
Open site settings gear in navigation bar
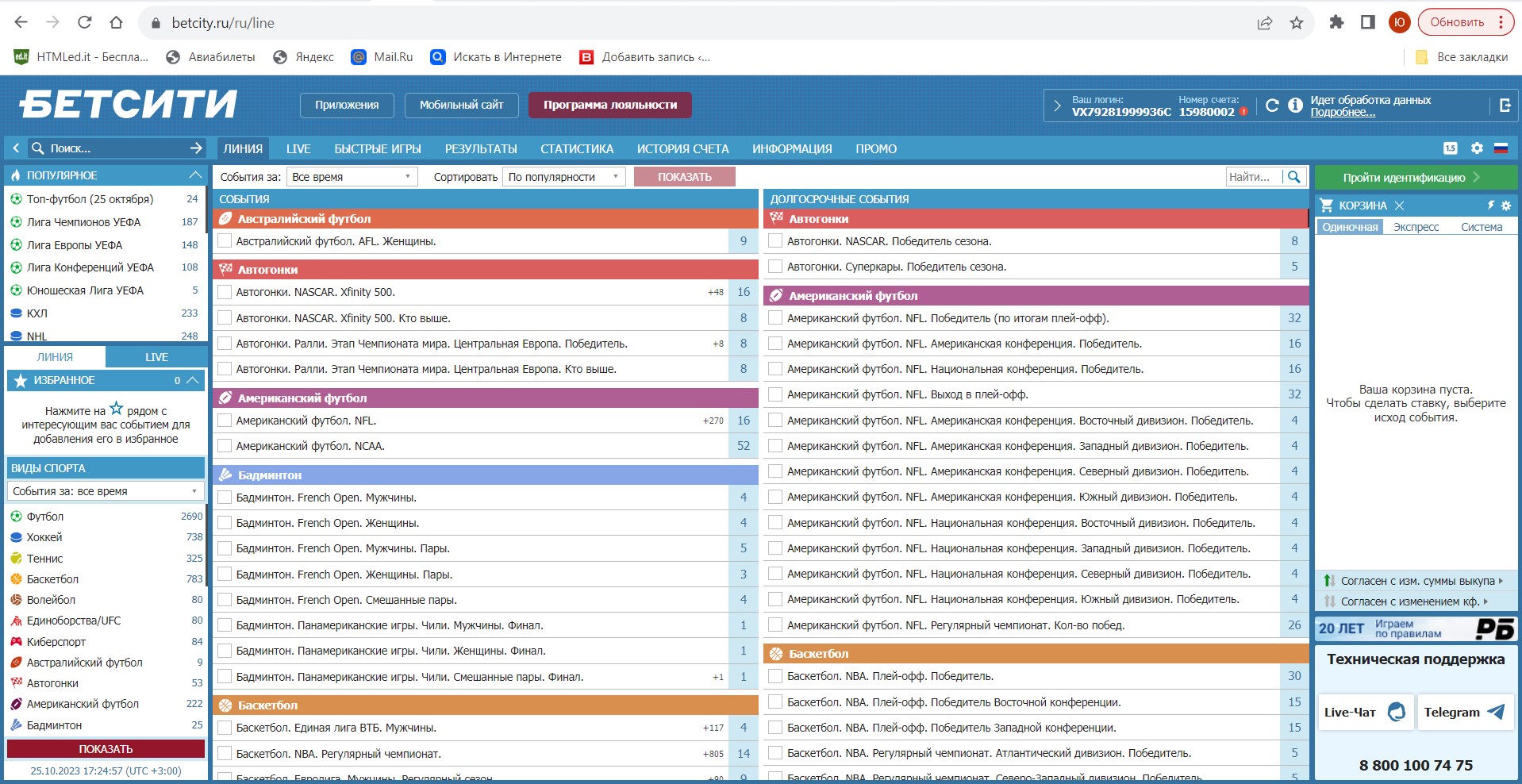(1476, 148)
